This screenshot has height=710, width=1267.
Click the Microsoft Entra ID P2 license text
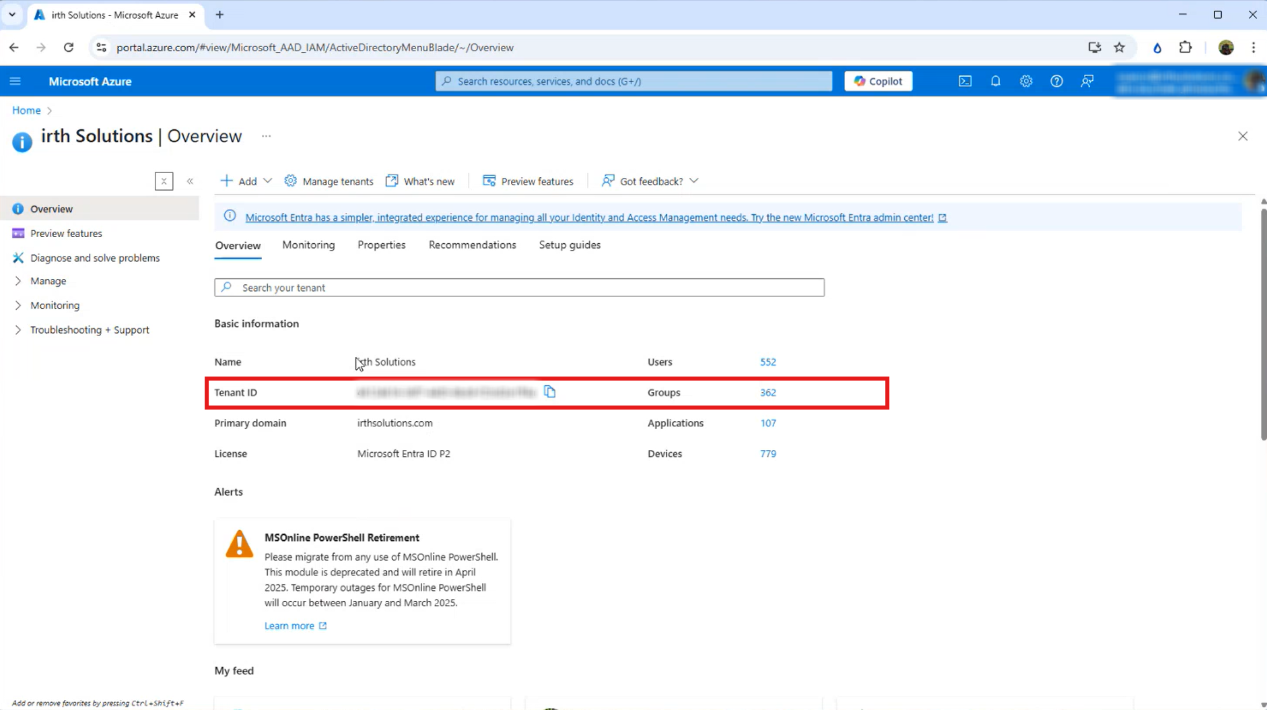[x=404, y=454]
